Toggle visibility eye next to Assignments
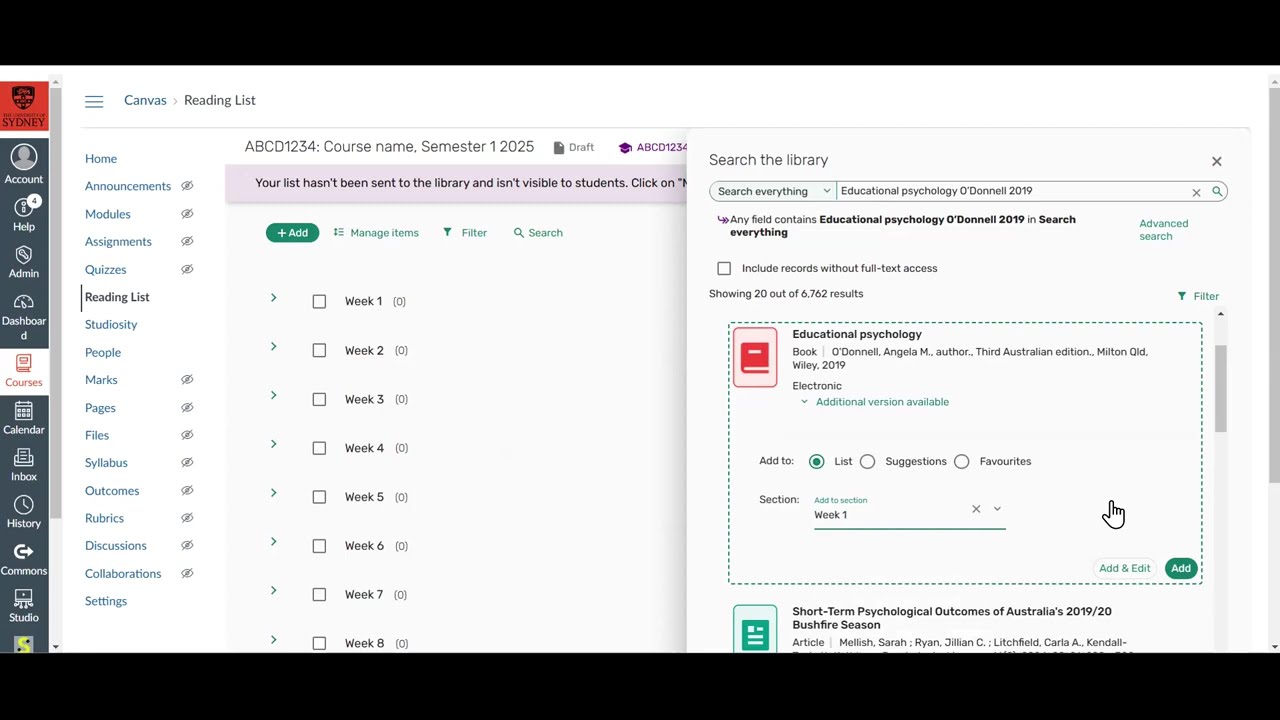The width and height of the screenshot is (1280, 720). pos(187,241)
